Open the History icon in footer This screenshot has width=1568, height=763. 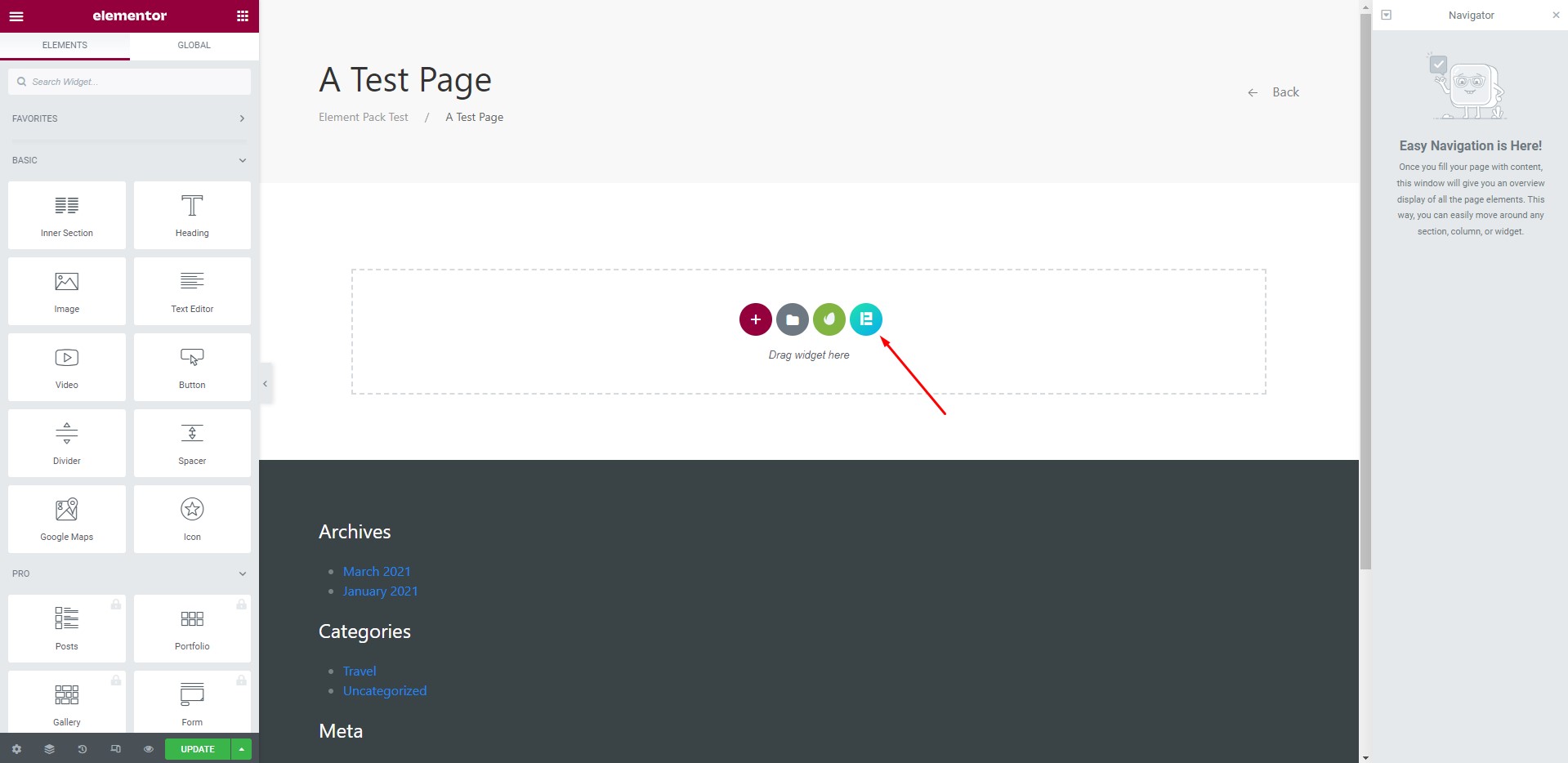tap(83, 749)
